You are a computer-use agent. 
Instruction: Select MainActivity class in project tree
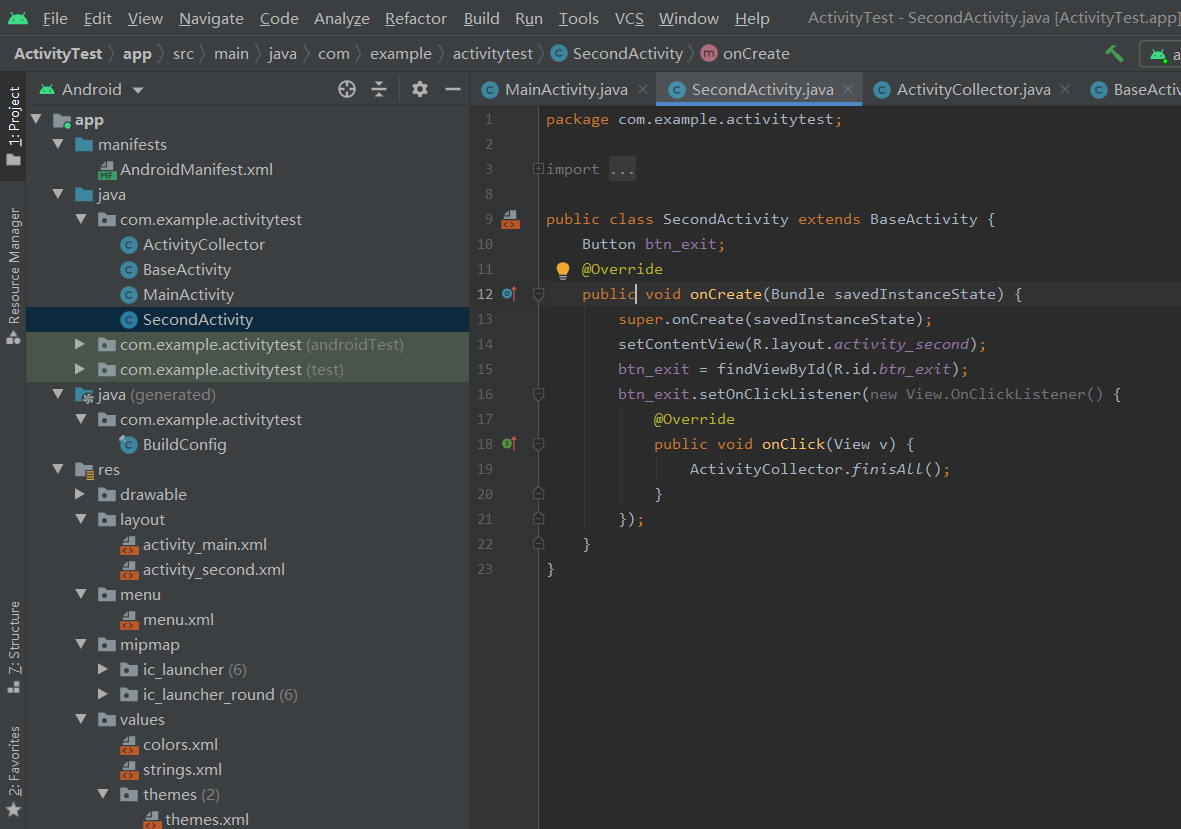point(188,294)
